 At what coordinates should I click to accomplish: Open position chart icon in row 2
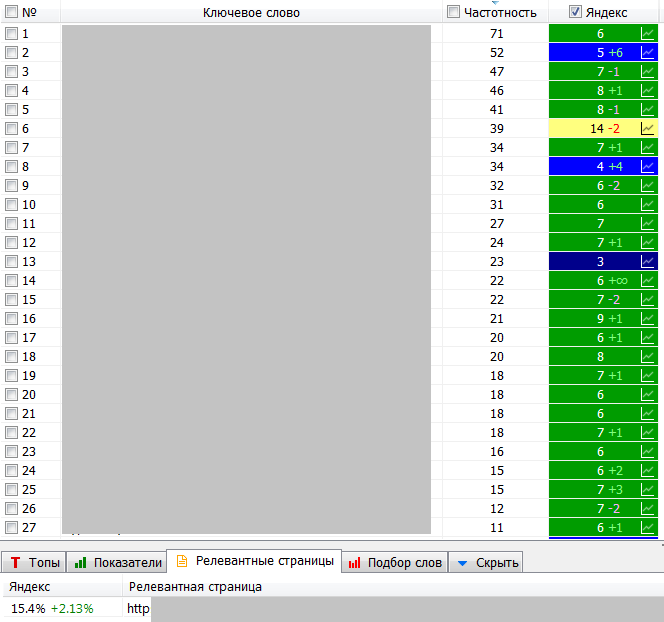647,53
